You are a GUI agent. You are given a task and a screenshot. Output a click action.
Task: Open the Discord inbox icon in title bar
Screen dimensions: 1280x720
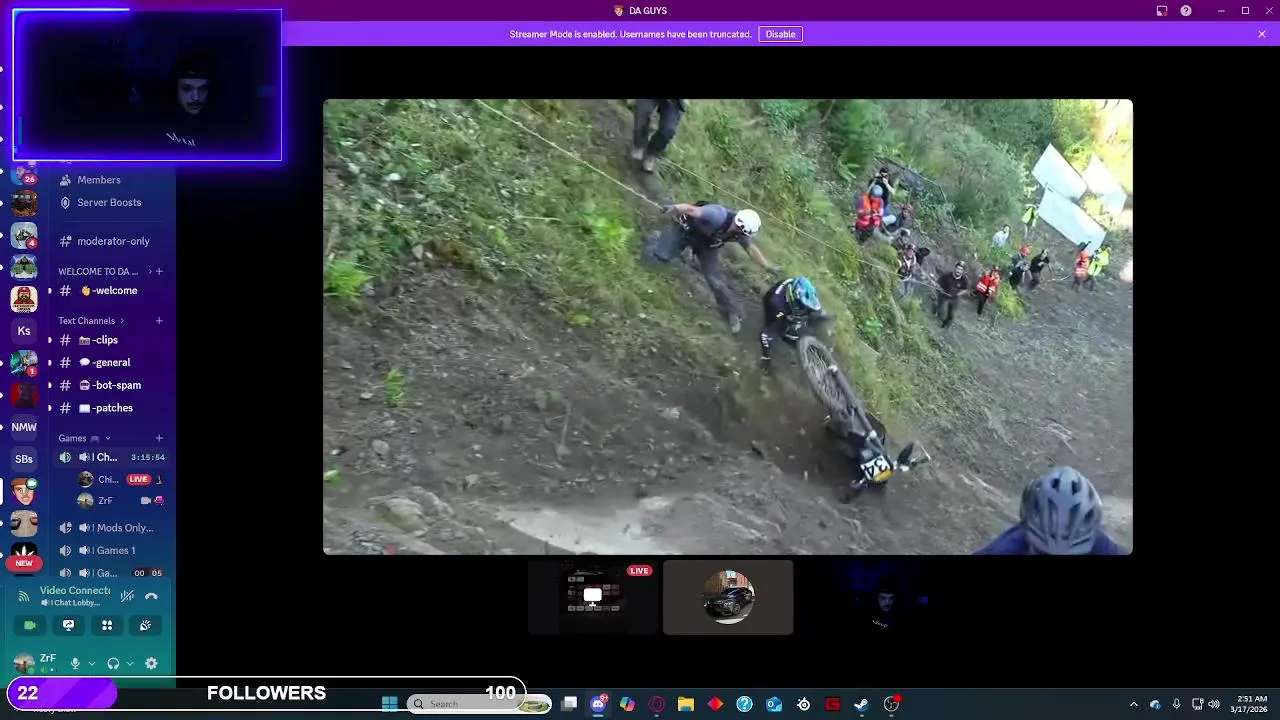point(1162,11)
